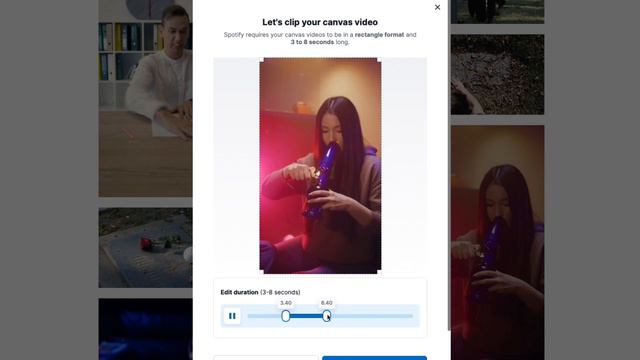Click the blue primary button below the slider
The image size is (640, 360).
click(374, 358)
